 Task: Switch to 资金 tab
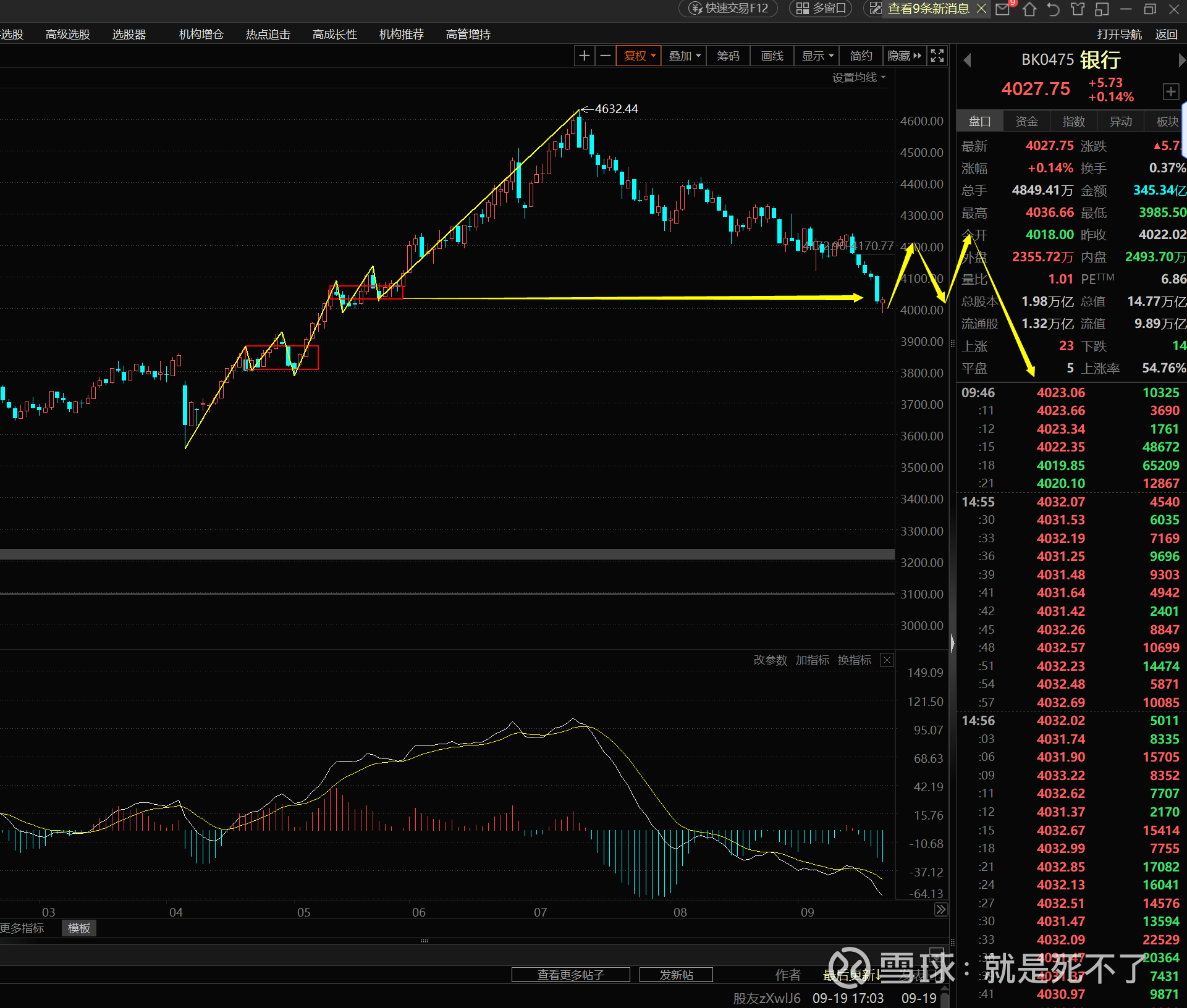click(x=1026, y=122)
